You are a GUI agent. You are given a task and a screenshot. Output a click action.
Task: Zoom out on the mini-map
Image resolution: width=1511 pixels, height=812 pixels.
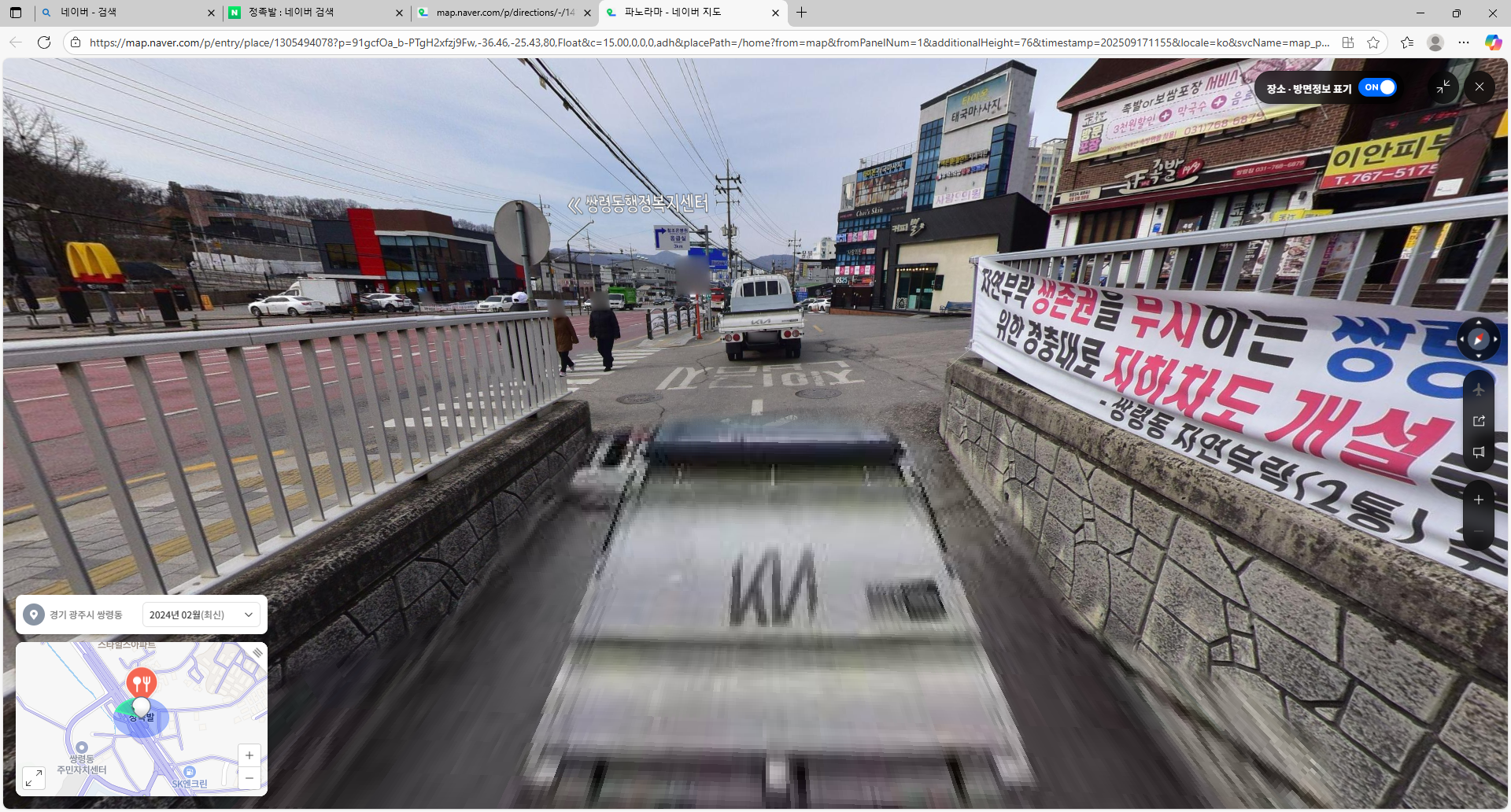click(x=249, y=779)
